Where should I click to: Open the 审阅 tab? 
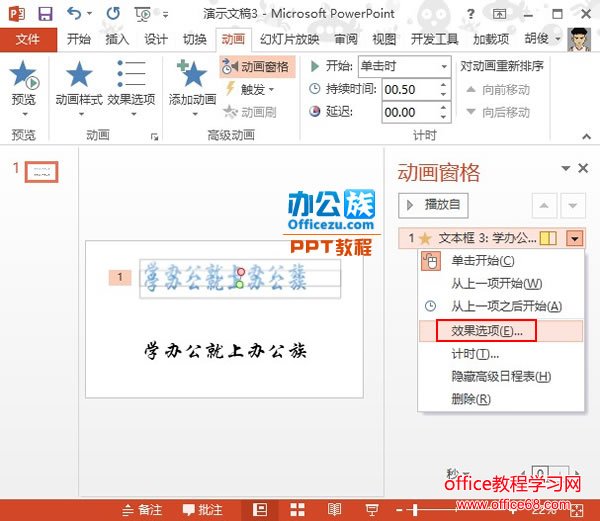(346, 39)
